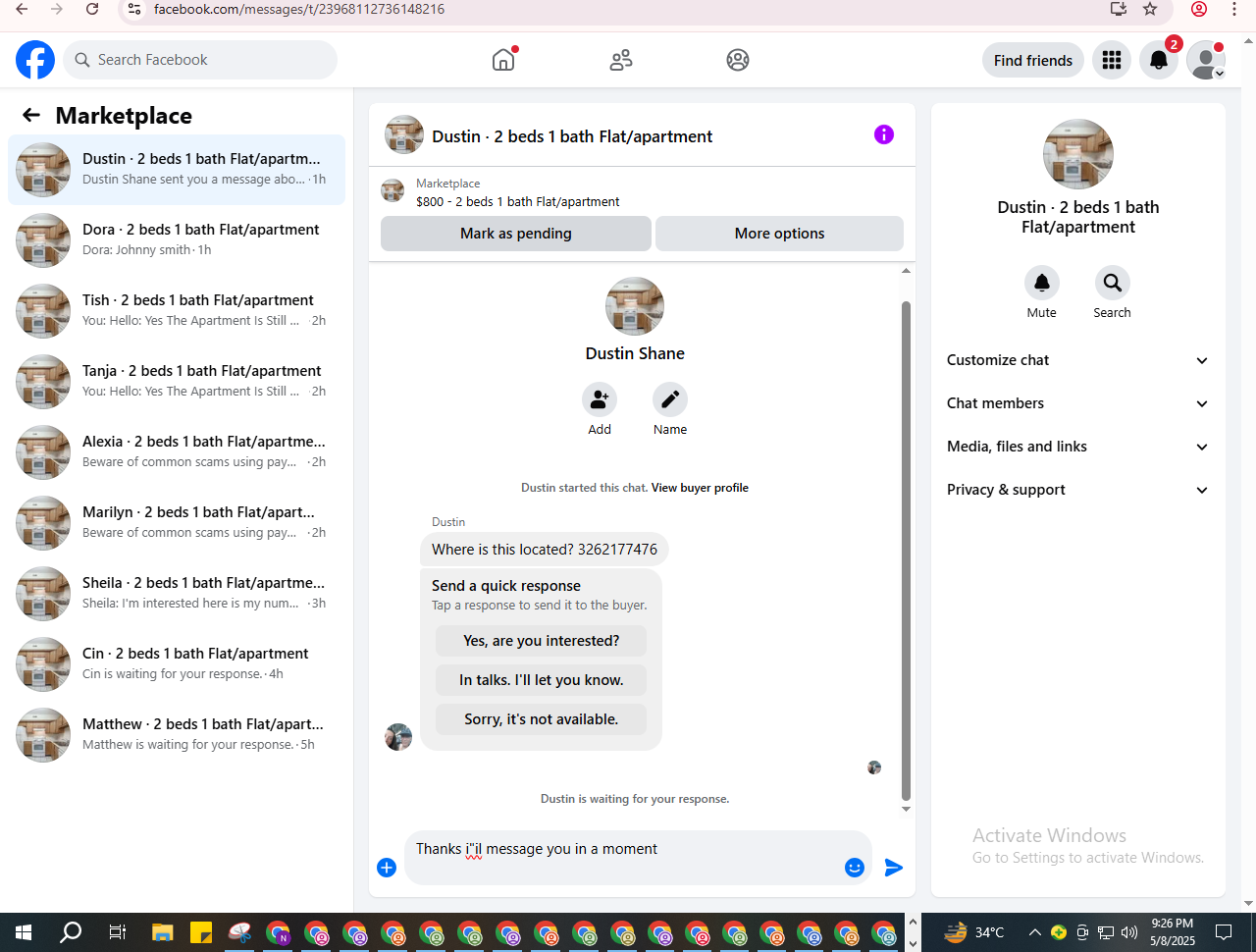
Task: Click the chat scrollbar up arrow
Action: click(x=906, y=271)
